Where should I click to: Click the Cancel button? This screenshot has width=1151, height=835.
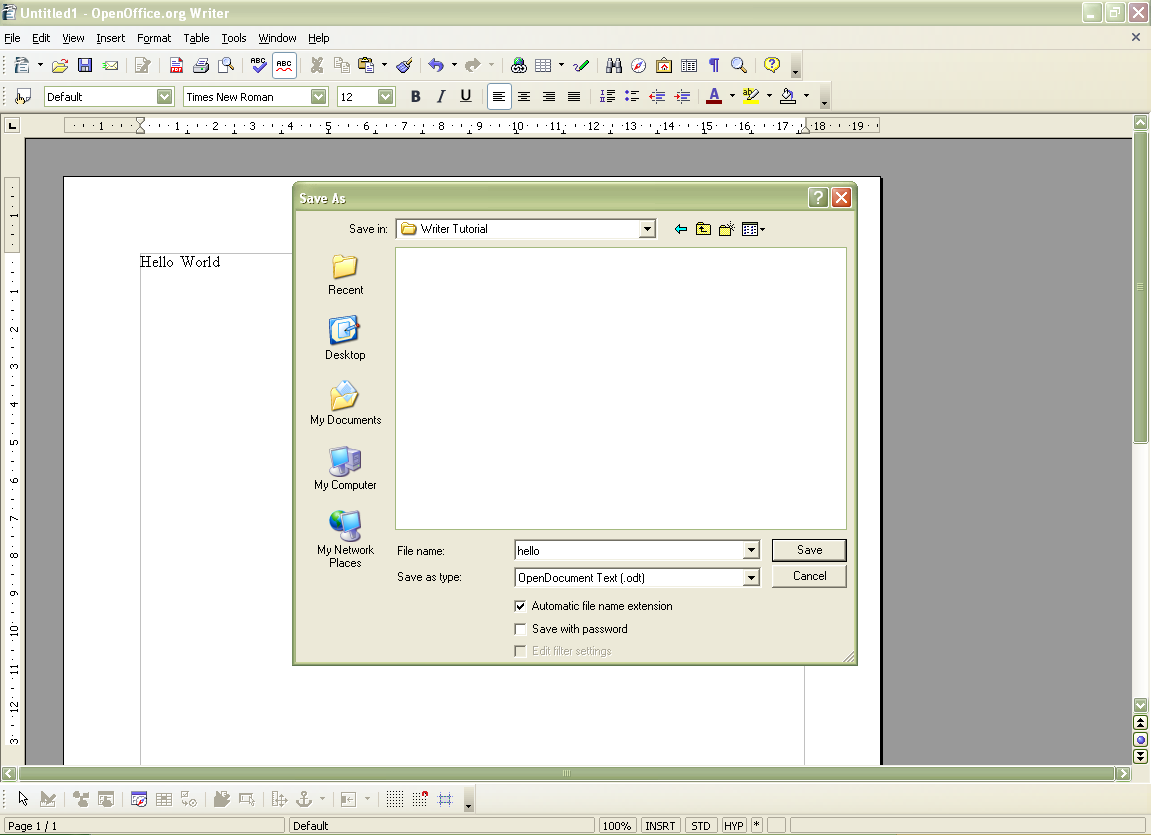[809, 576]
